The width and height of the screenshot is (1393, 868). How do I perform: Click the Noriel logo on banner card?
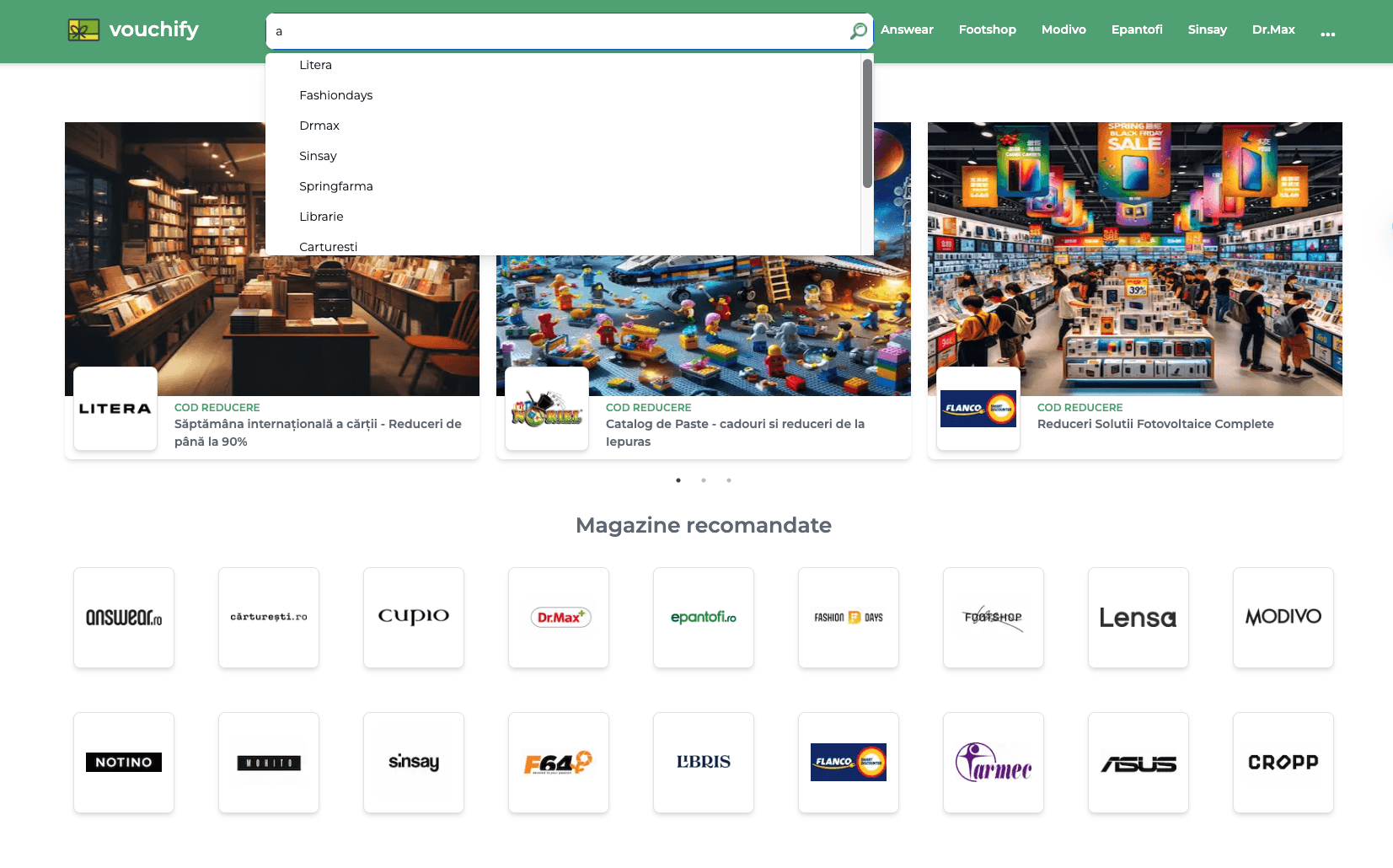(x=547, y=409)
